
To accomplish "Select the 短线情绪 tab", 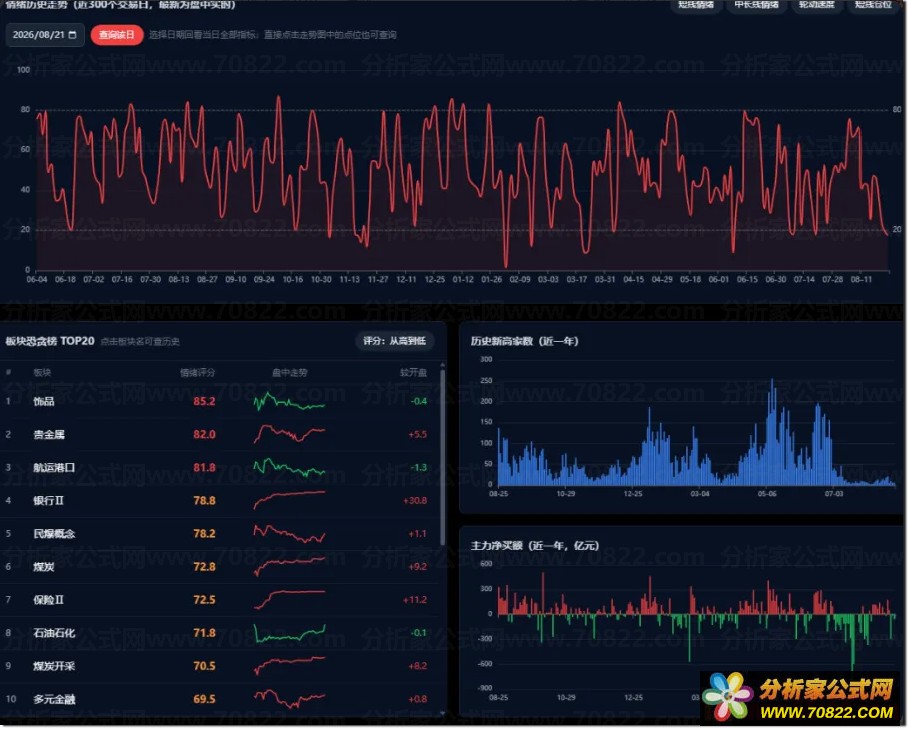I will pos(697,5).
